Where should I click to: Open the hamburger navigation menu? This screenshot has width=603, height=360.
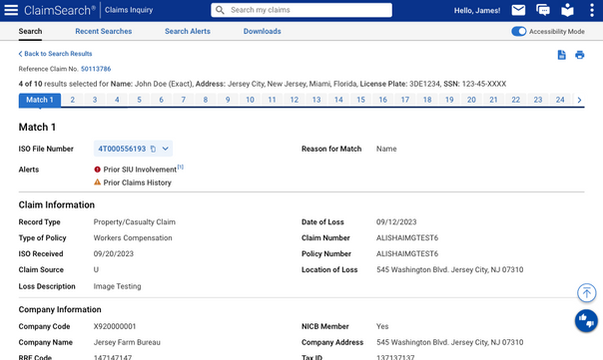pyautogui.click(x=11, y=10)
